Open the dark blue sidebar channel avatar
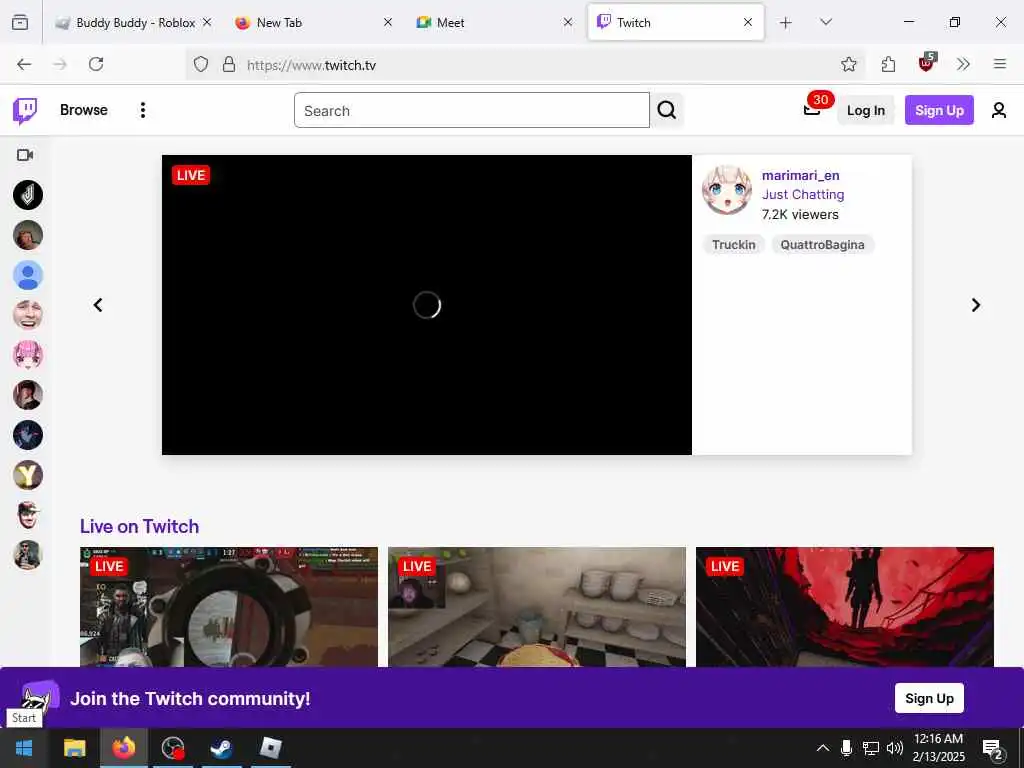The width and height of the screenshot is (1024, 768). click(x=28, y=435)
